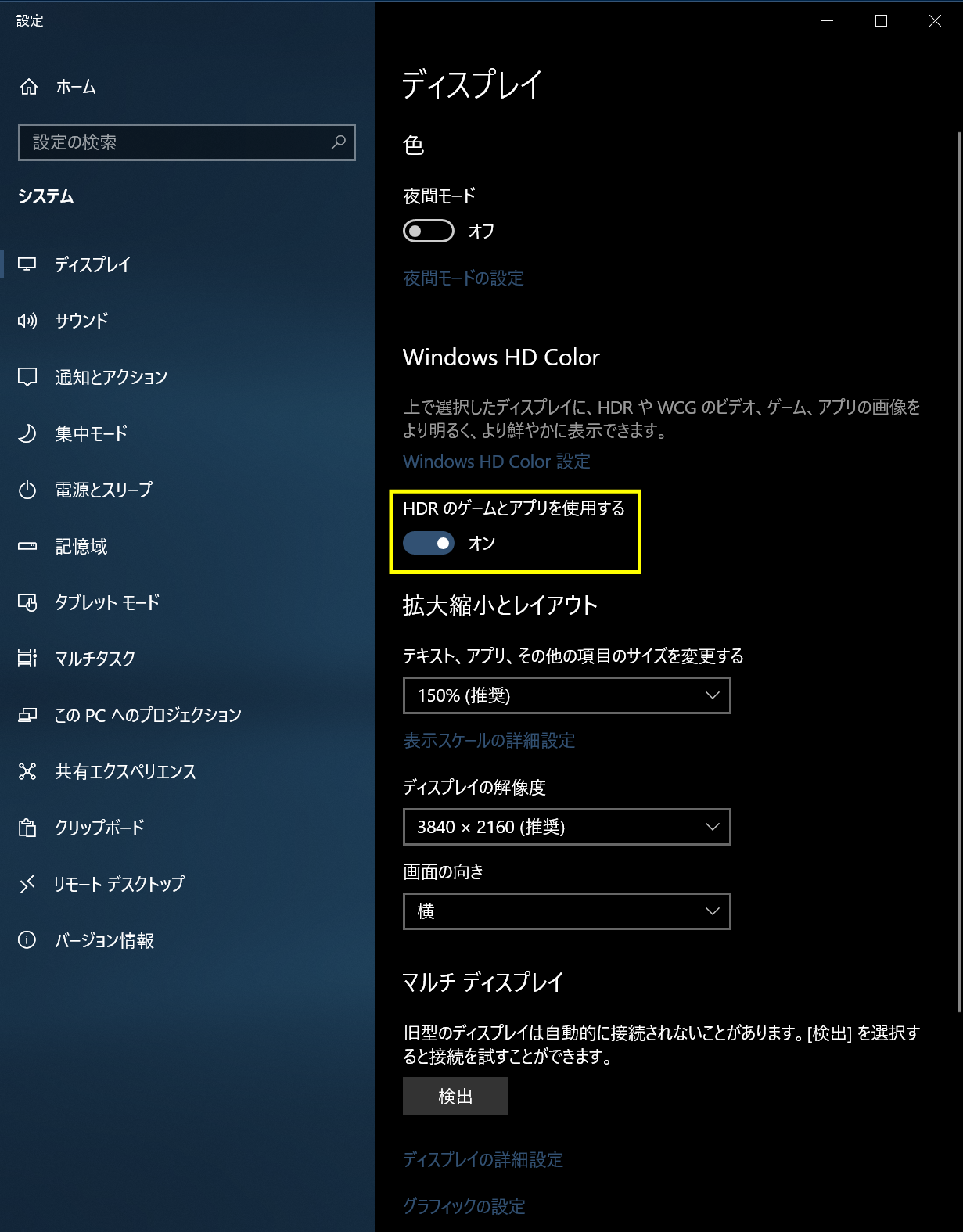
Task: Open the 横 orientation dropdown
Action: pos(567,911)
